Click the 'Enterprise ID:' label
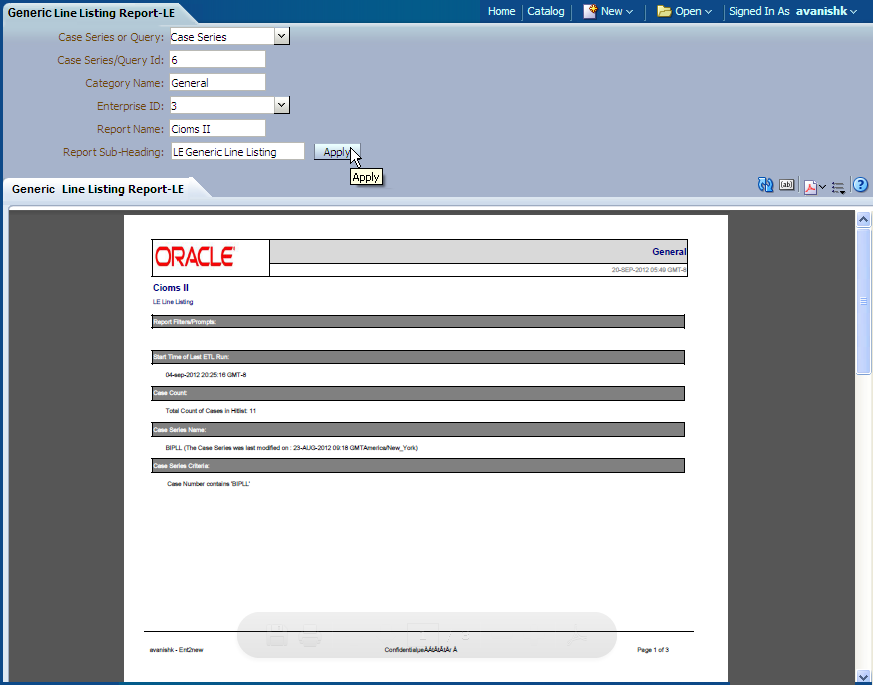Screen dimensions: 873x685 (130, 106)
